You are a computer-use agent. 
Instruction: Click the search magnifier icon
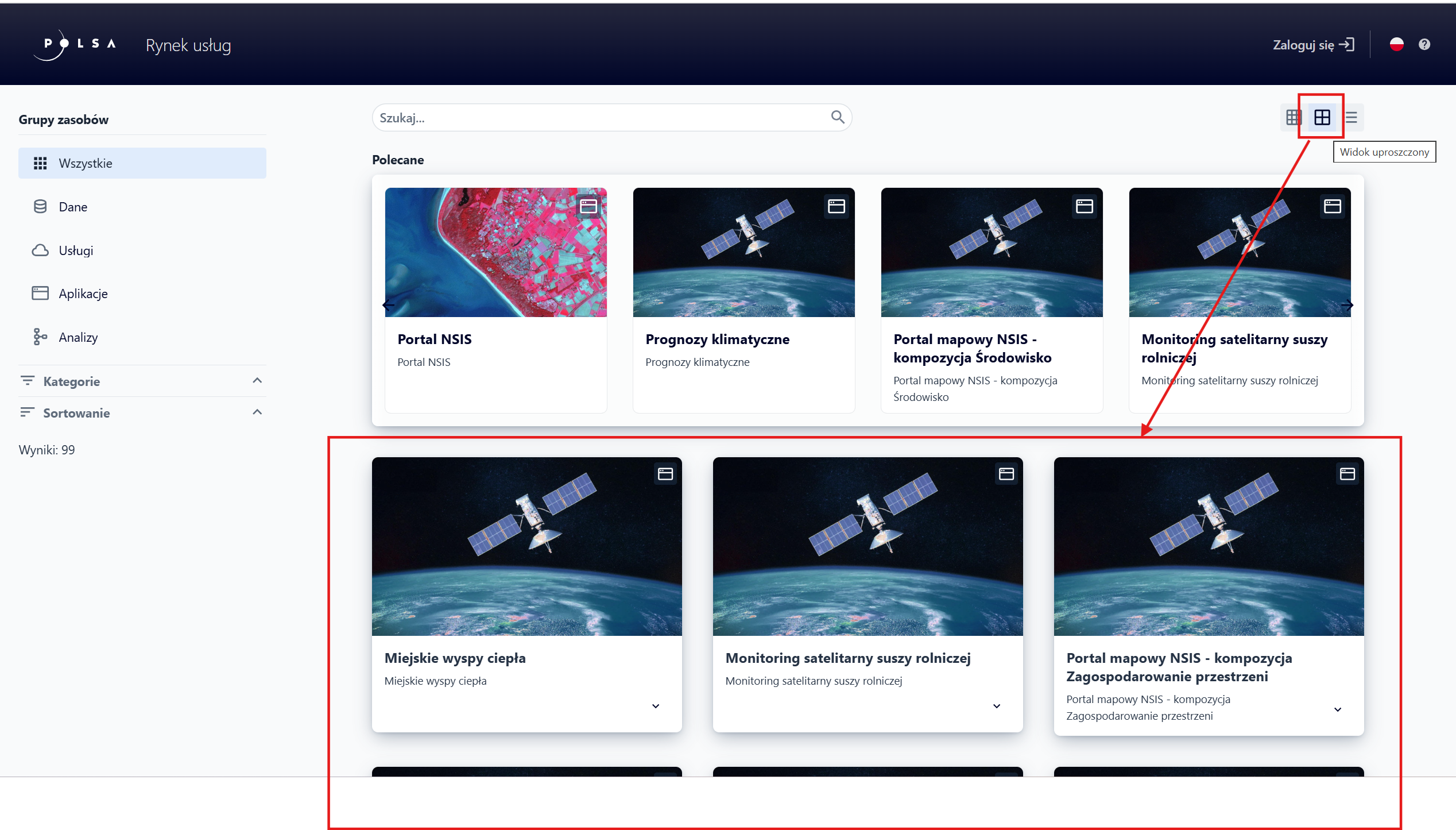[x=838, y=118]
